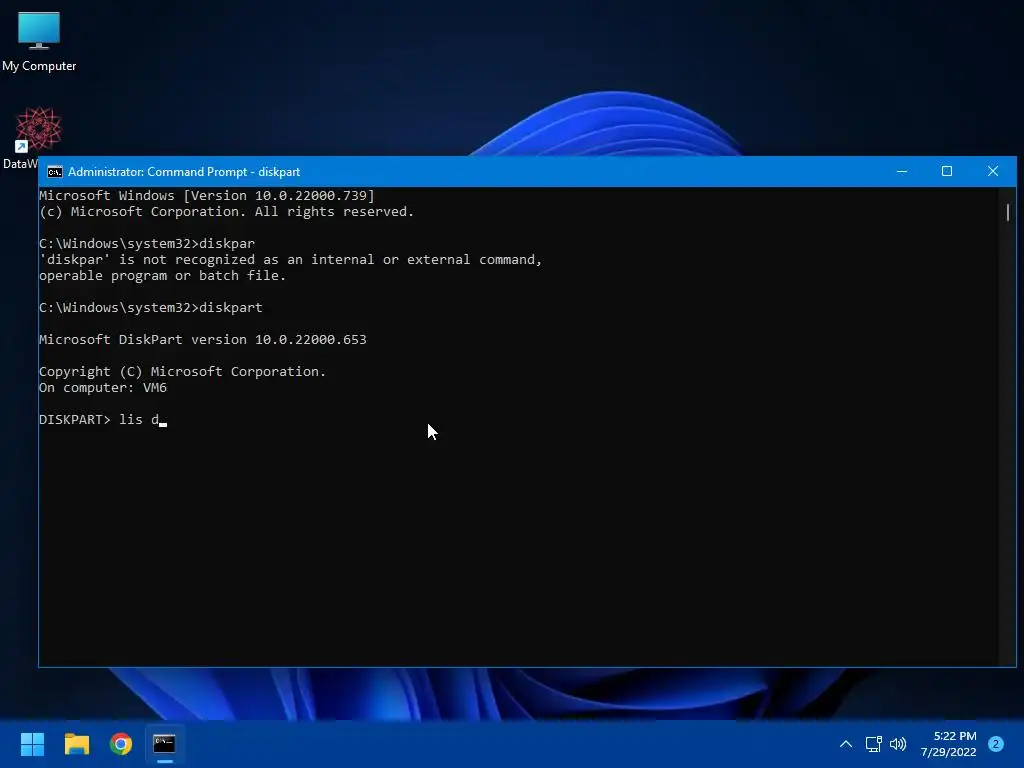Click the 'My Computer' label text
This screenshot has height=768, width=1024.
[x=39, y=66]
